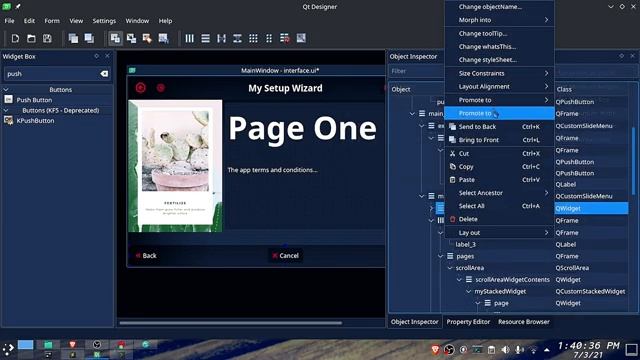640x360 pixels.
Task: Click the microphone tray icon
Action: point(519,349)
